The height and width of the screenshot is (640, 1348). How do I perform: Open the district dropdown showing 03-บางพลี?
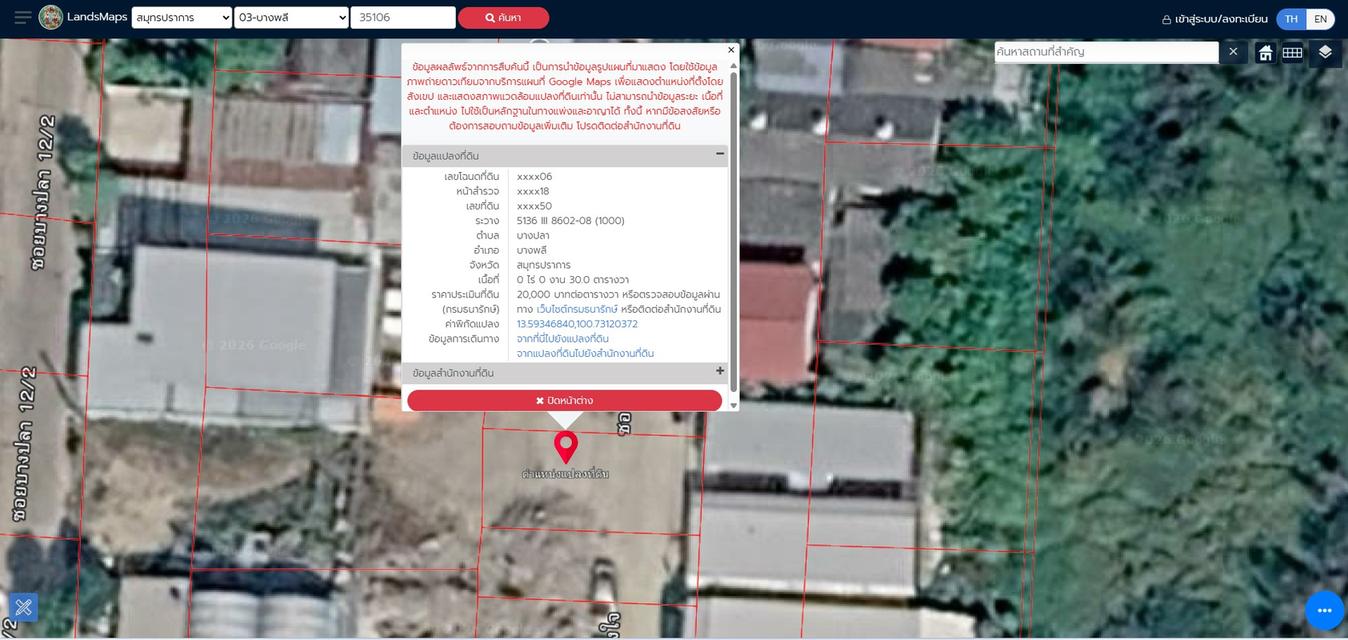pyautogui.click(x=291, y=18)
